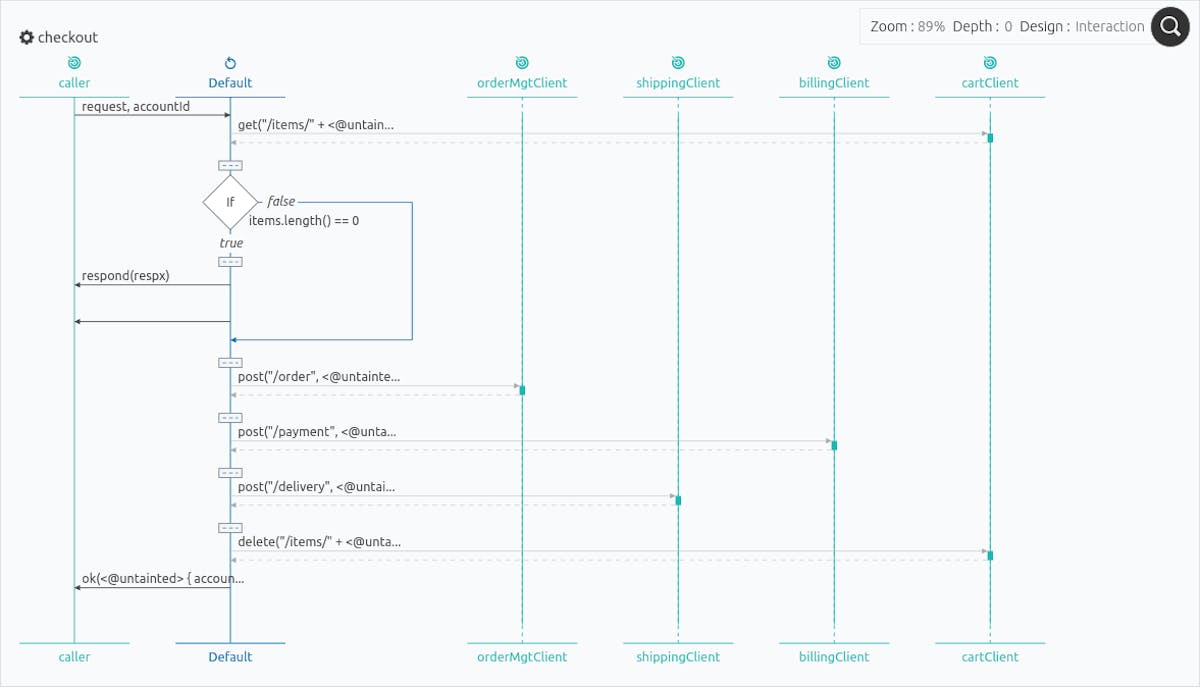Click the circular arrow icon above Default
The image size is (1200, 687).
pos(230,60)
